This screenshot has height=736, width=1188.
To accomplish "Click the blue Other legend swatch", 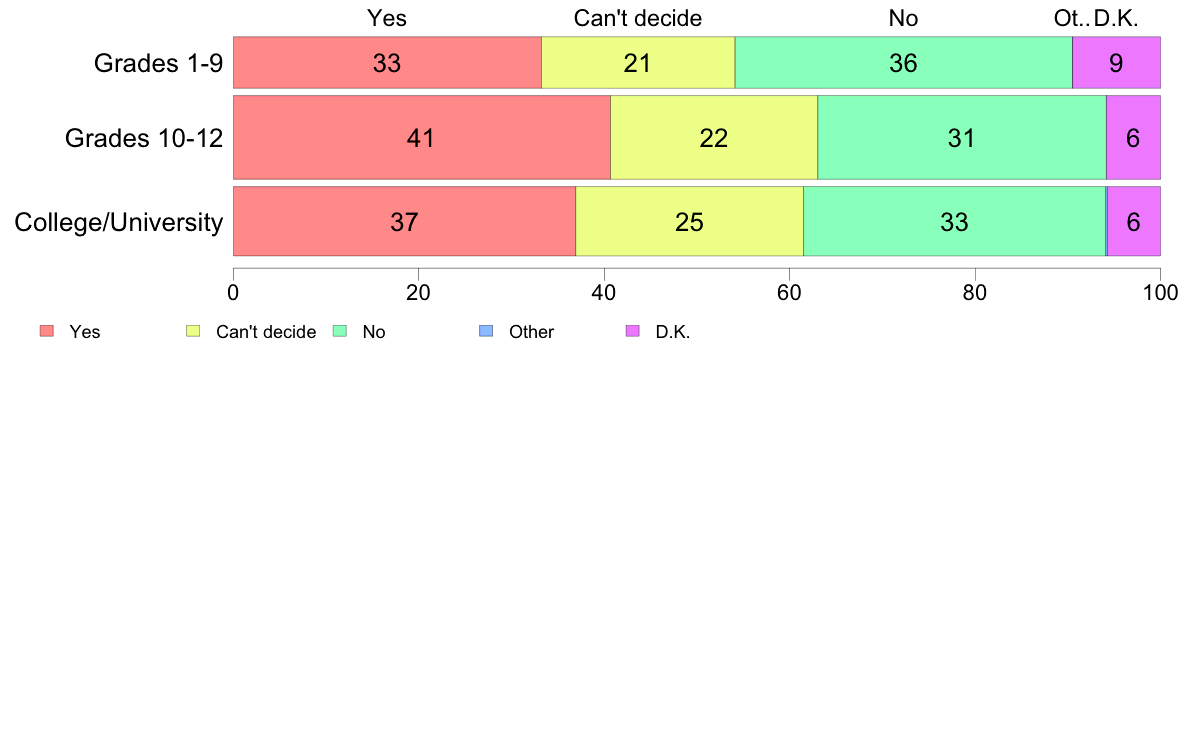I will 486,331.
